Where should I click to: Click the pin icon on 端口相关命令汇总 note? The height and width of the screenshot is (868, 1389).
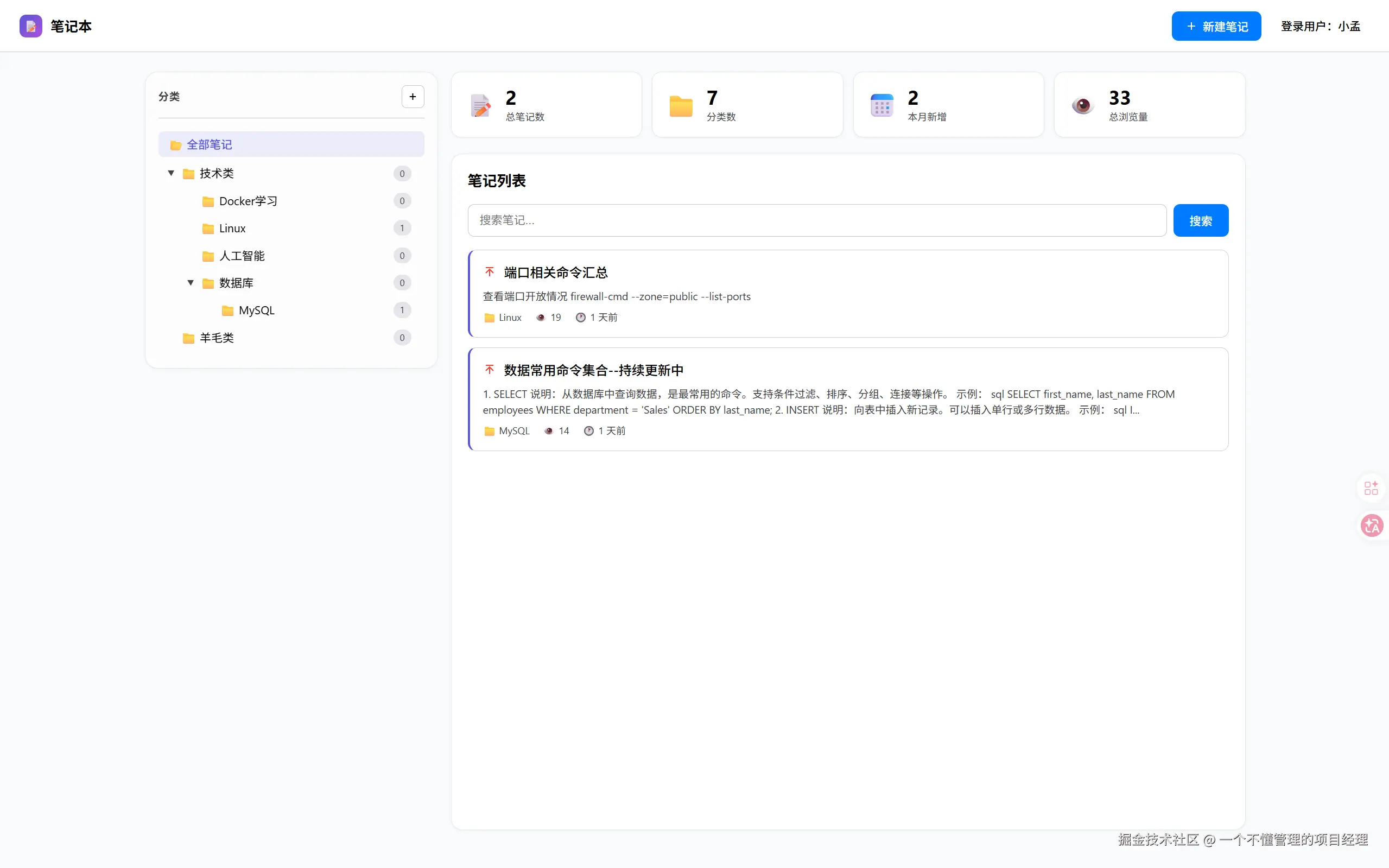489,271
